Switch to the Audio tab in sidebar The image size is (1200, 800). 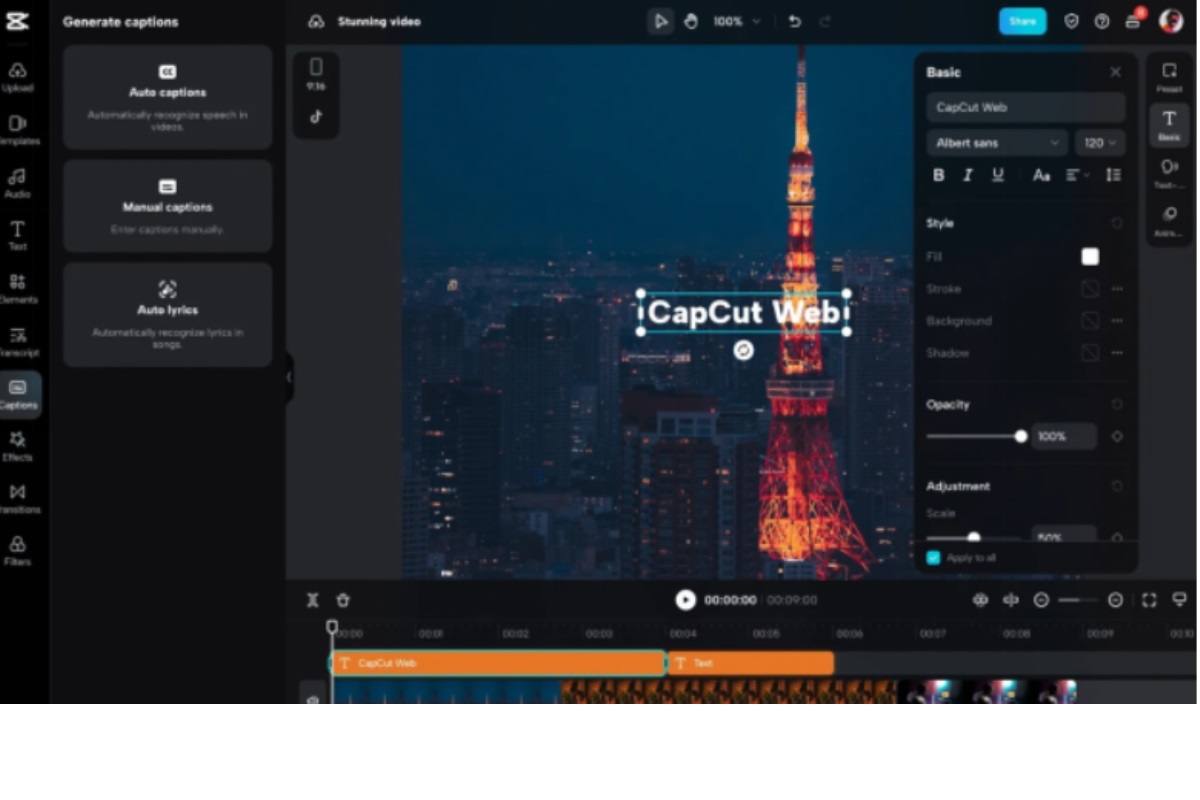(x=18, y=182)
